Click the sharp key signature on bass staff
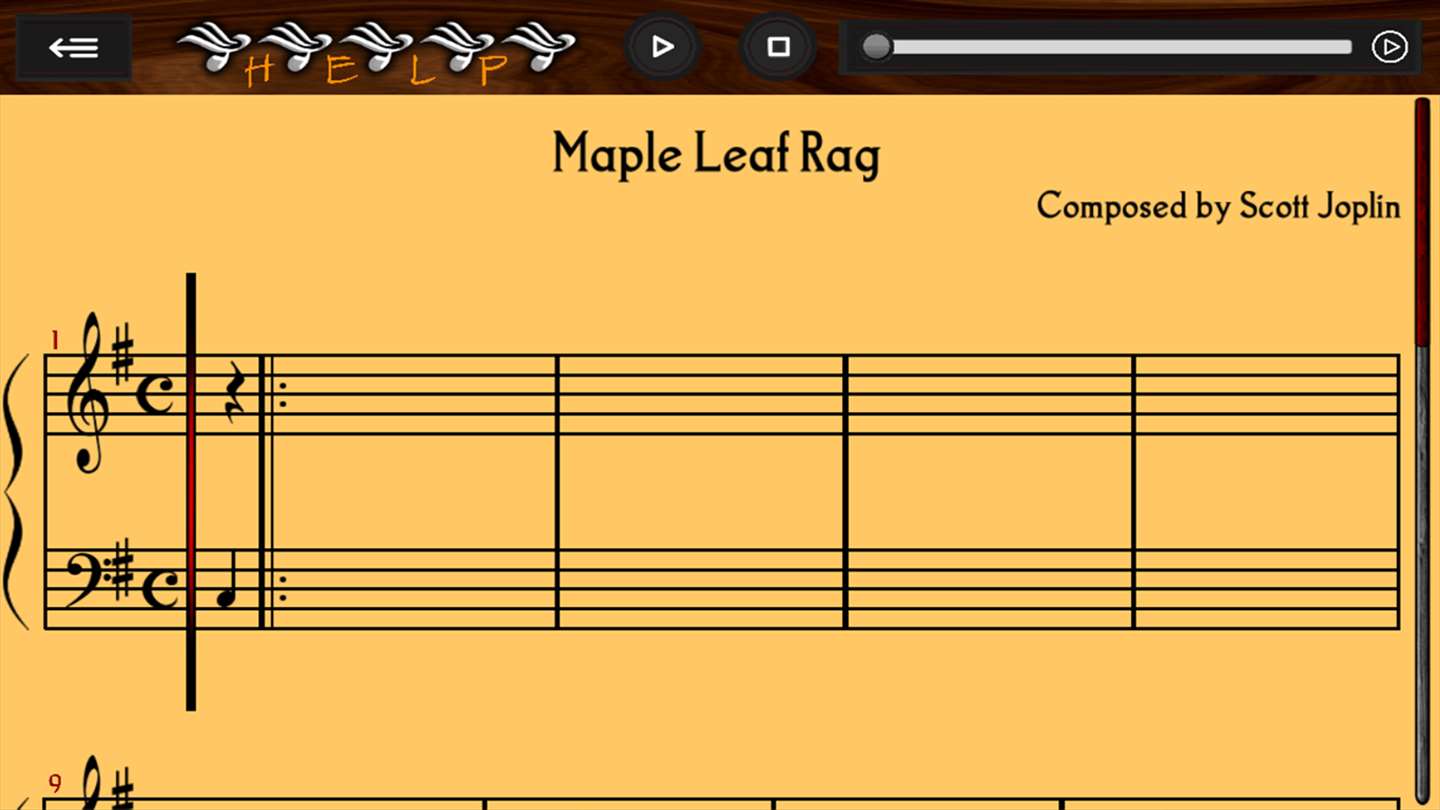This screenshot has height=810, width=1440. (x=122, y=569)
